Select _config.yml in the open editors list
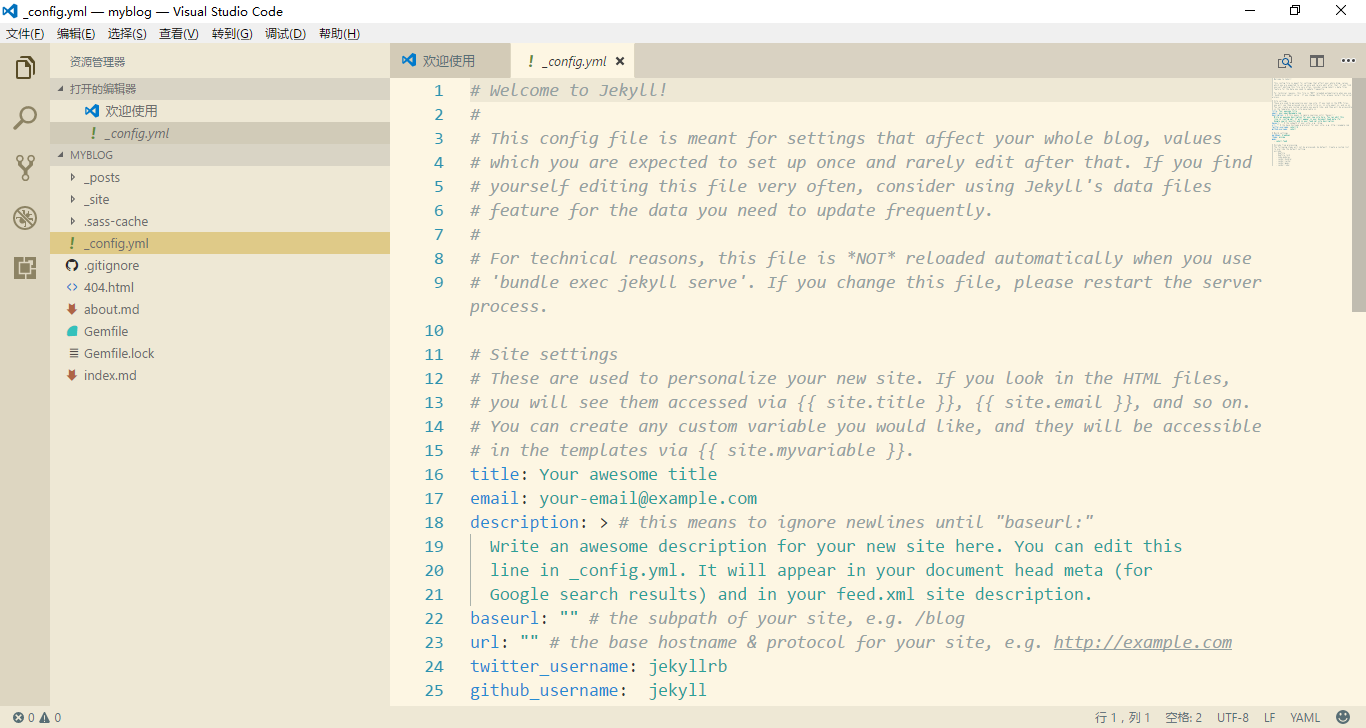Viewport: 1366px width, 728px height. (x=220, y=133)
